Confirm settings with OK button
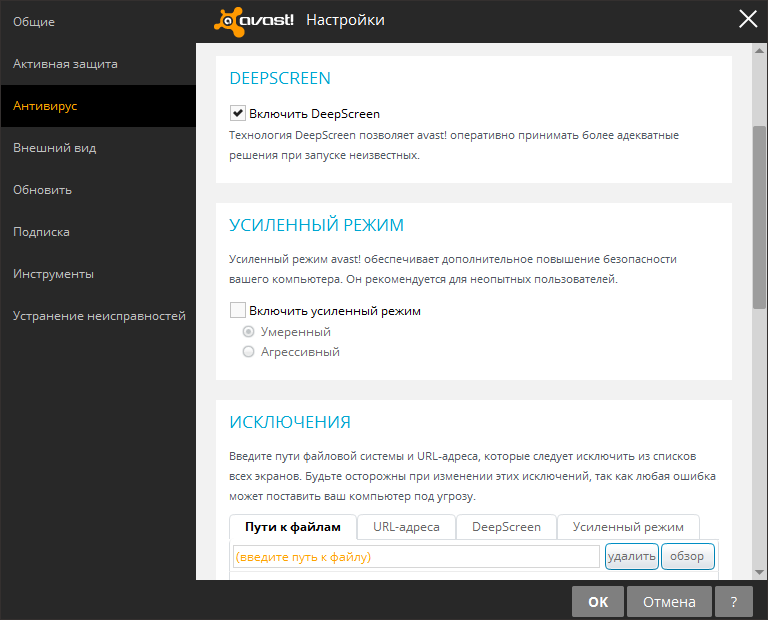Screen dimensions: 768x620 598,601
